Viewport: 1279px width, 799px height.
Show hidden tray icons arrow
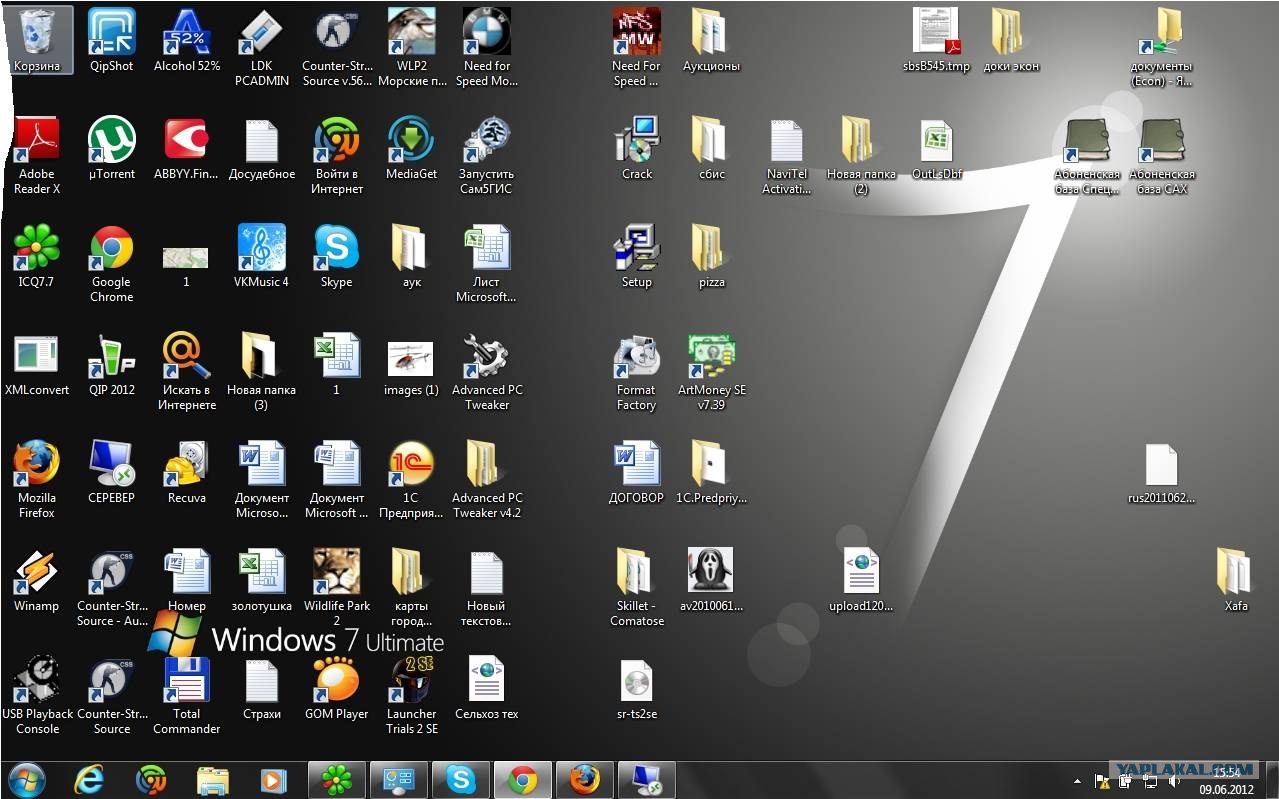click(x=1077, y=780)
